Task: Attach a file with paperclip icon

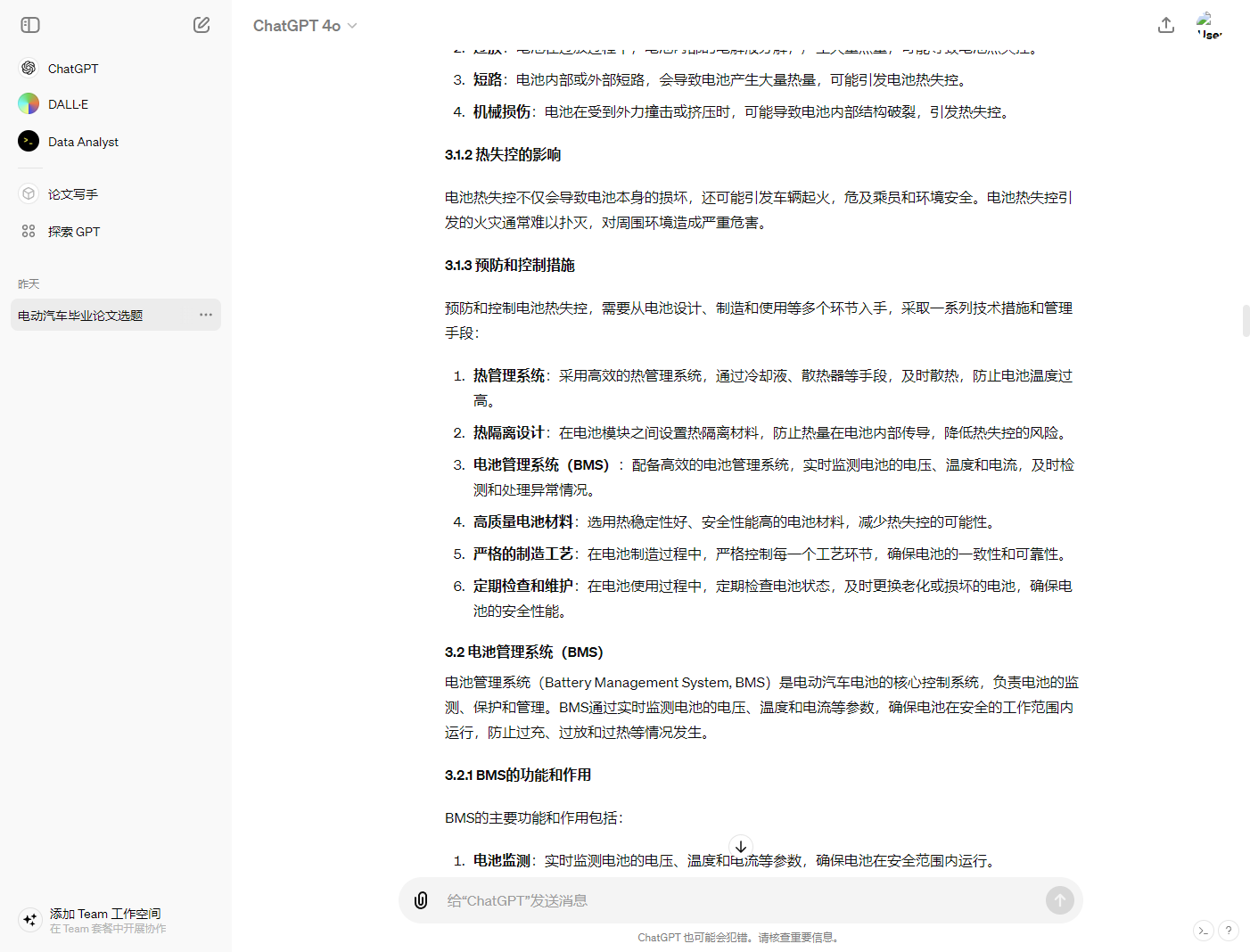Action: click(x=421, y=900)
